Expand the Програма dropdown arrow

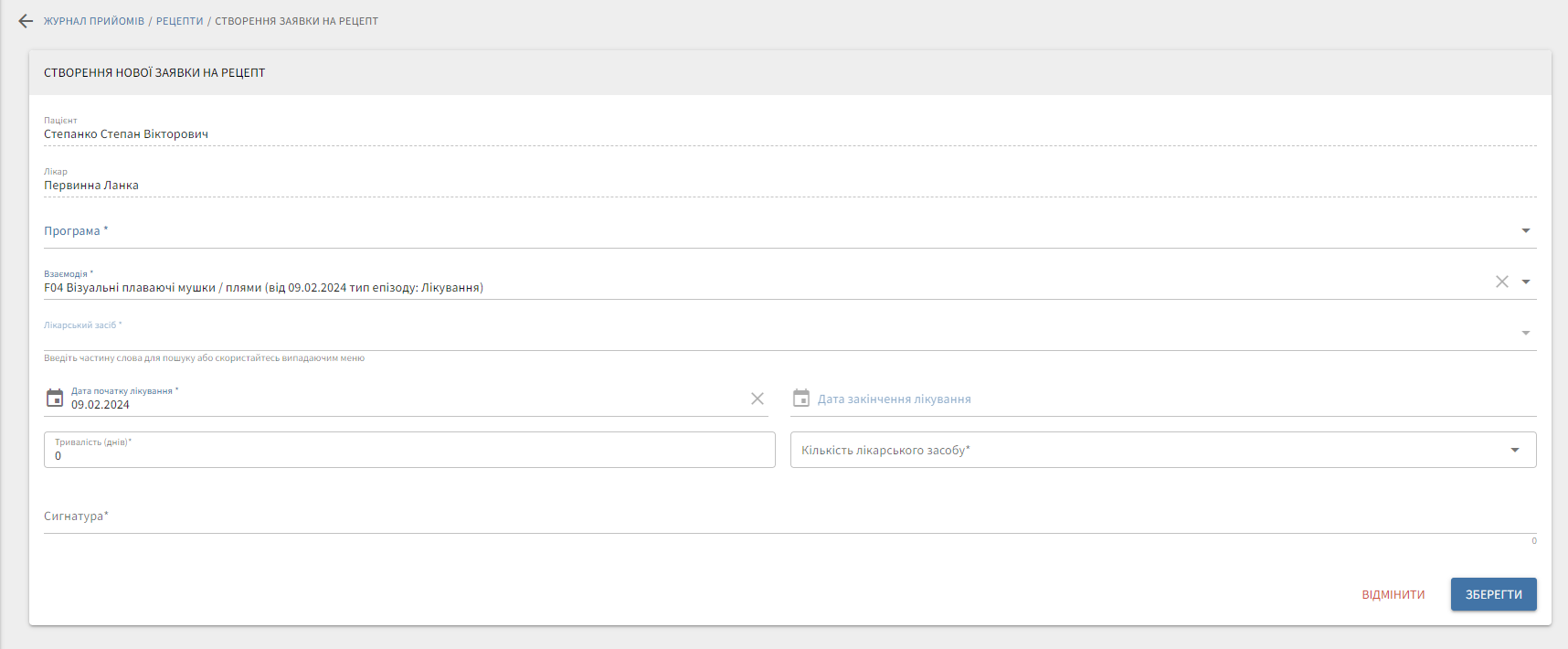(1525, 230)
